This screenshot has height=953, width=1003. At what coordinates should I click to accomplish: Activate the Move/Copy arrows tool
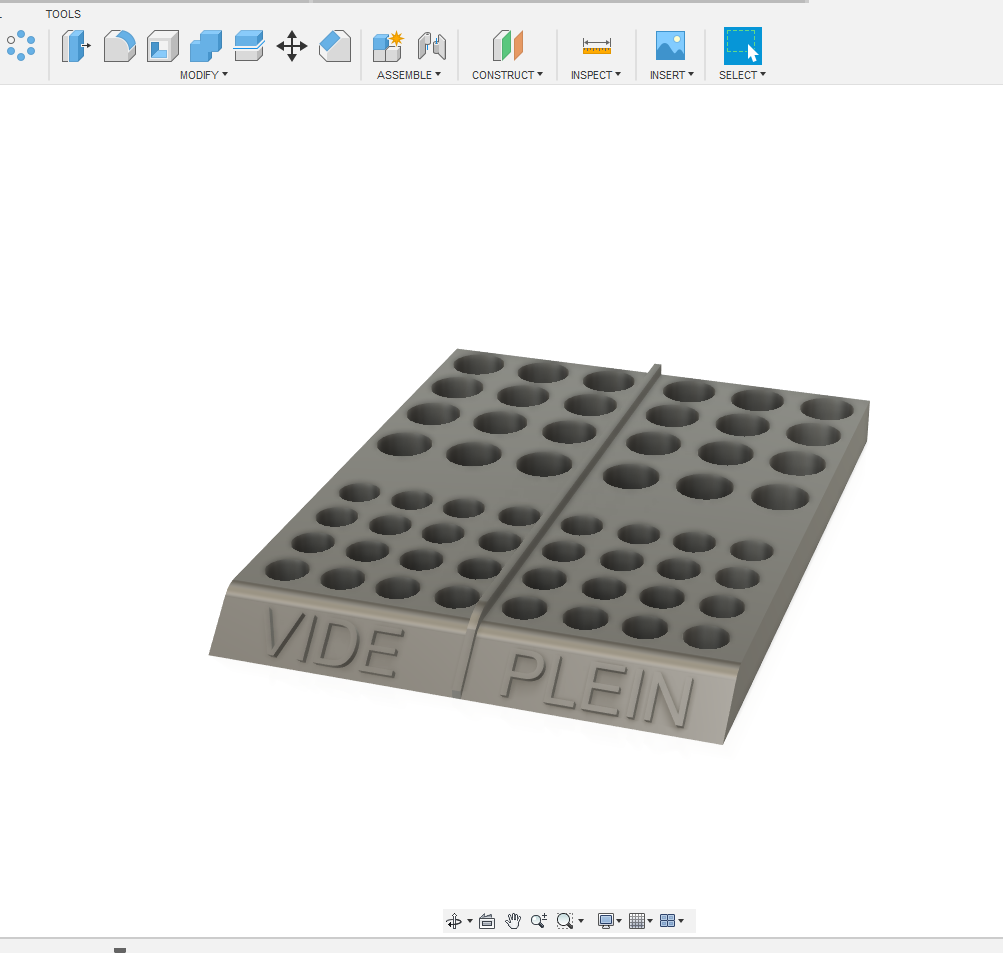pyautogui.click(x=292, y=46)
